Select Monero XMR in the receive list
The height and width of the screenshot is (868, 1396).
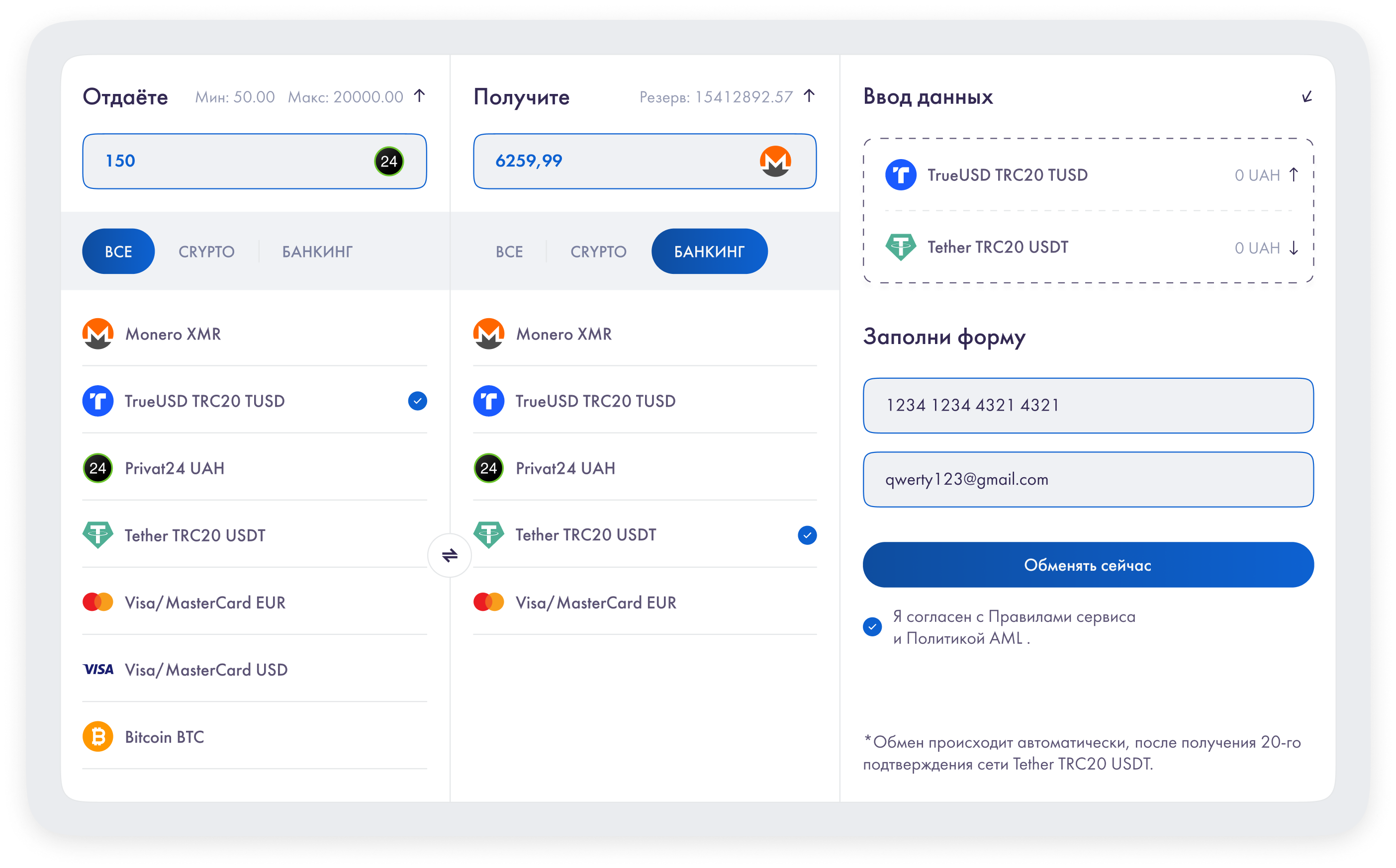click(563, 334)
